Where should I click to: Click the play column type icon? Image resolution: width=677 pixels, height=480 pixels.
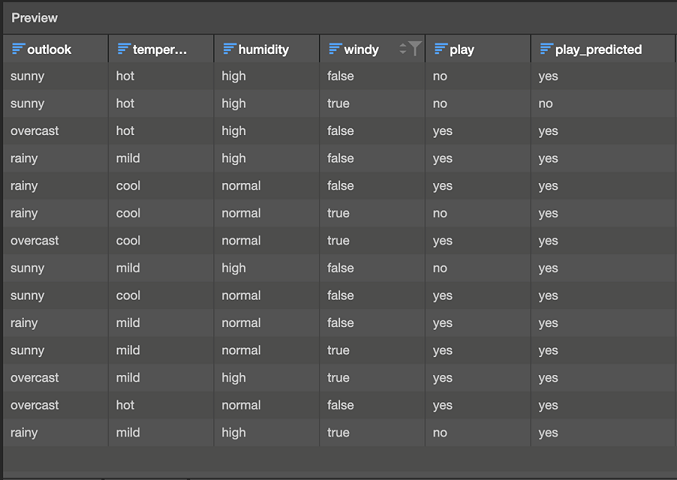pyautogui.click(x=441, y=49)
